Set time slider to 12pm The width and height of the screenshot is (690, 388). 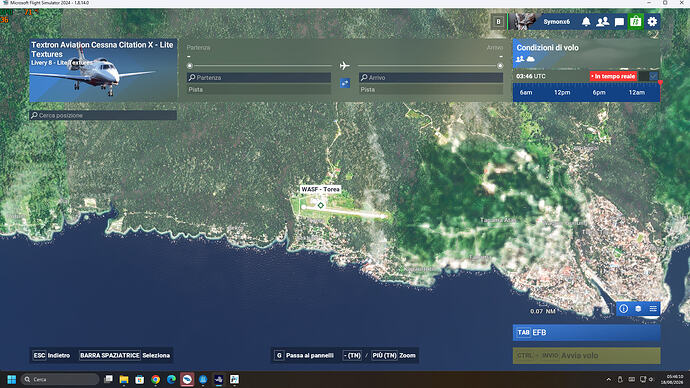[562, 92]
